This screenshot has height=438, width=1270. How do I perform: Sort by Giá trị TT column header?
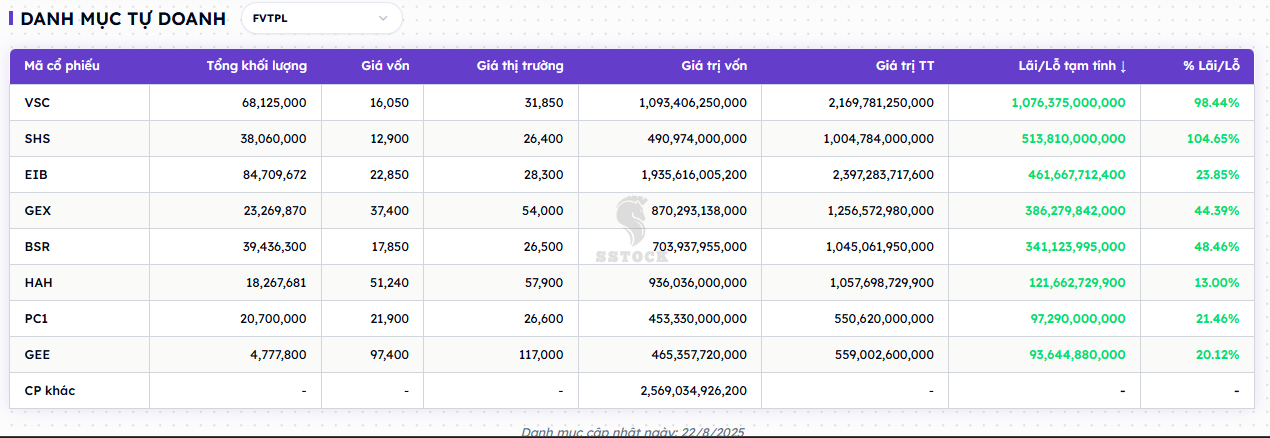point(904,66)
